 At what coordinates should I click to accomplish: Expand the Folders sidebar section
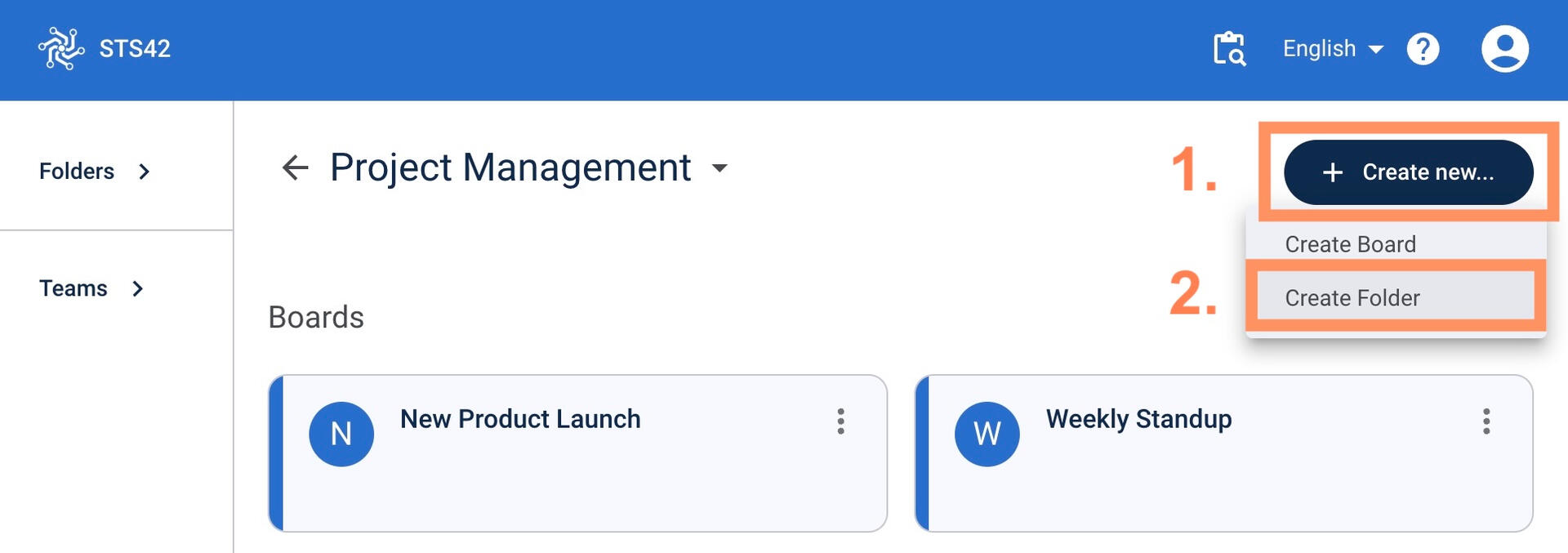pos(95,172)
